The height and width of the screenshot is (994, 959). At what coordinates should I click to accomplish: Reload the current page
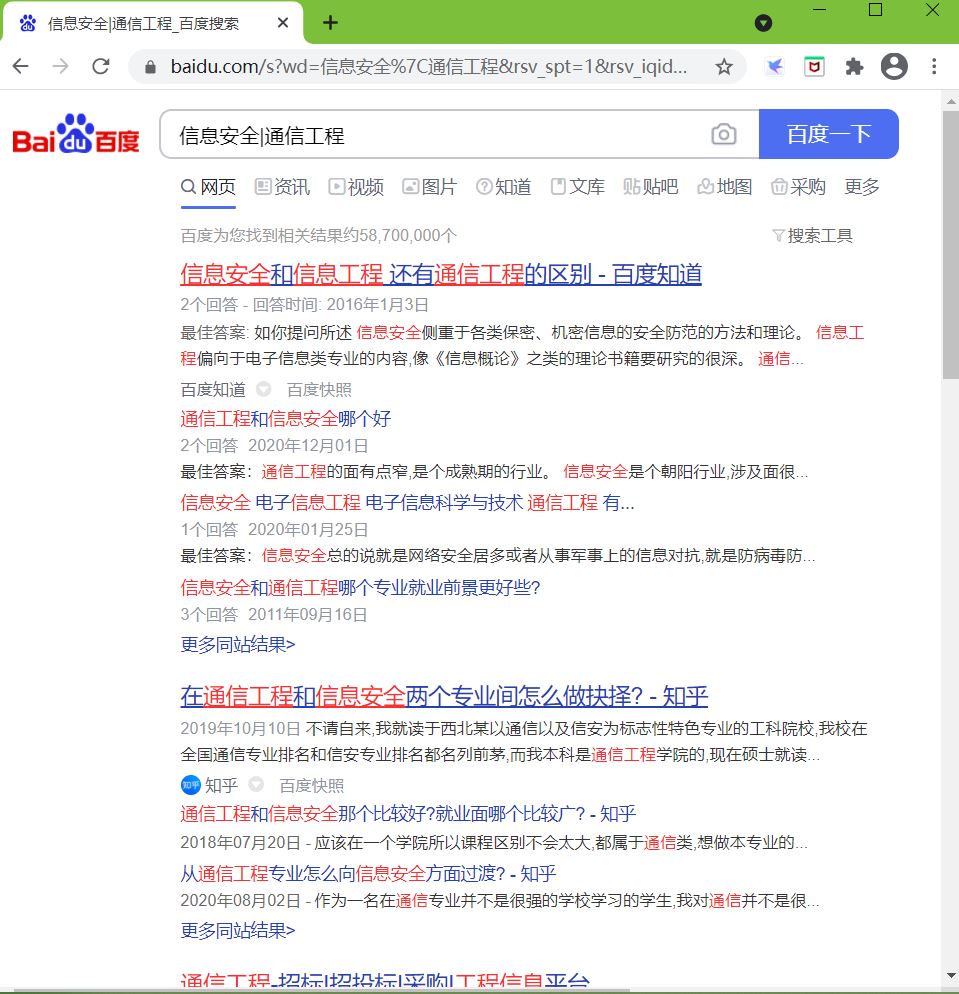pos(101,66)
